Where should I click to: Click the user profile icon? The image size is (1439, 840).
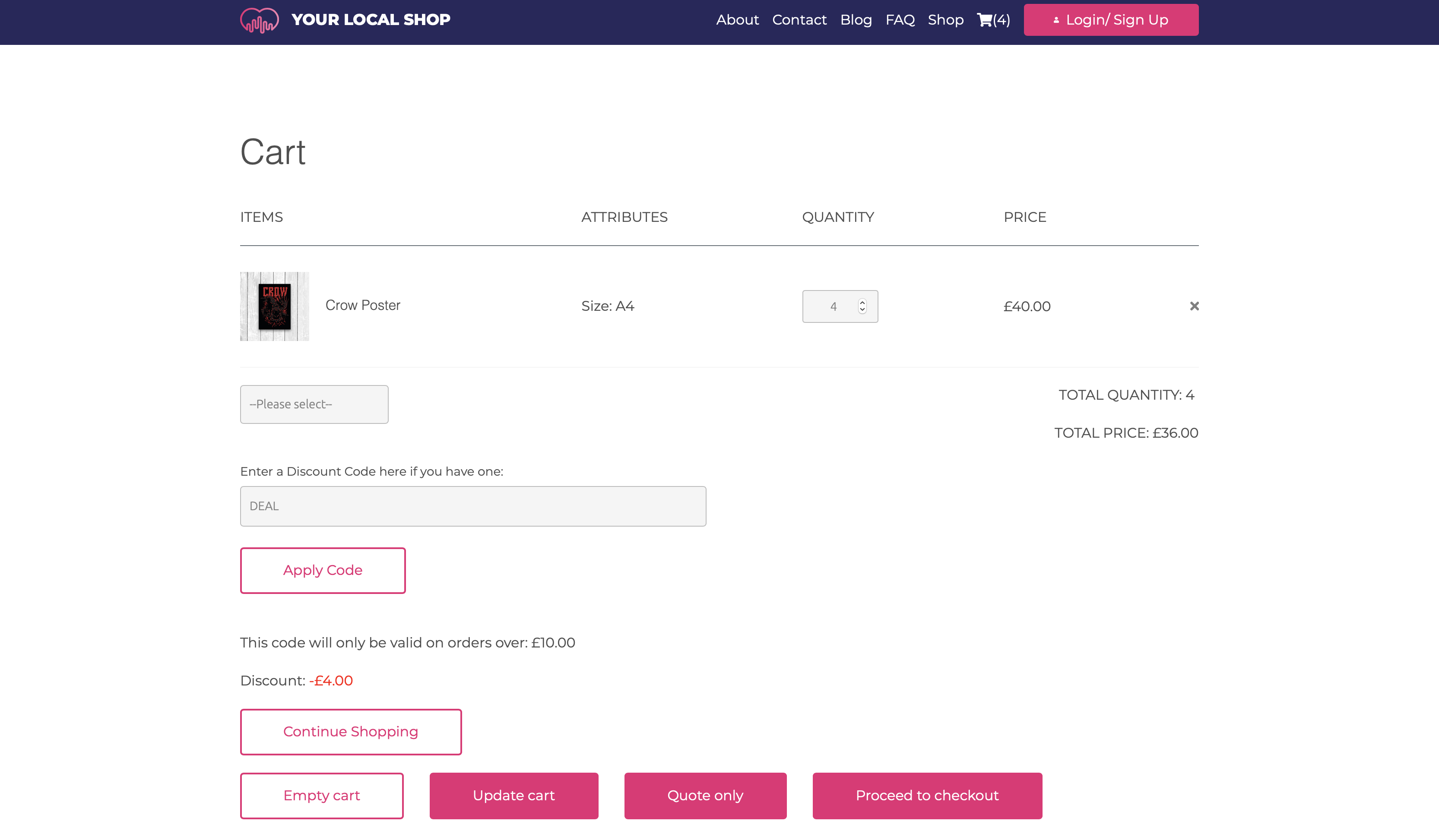tap(1058, 19)
